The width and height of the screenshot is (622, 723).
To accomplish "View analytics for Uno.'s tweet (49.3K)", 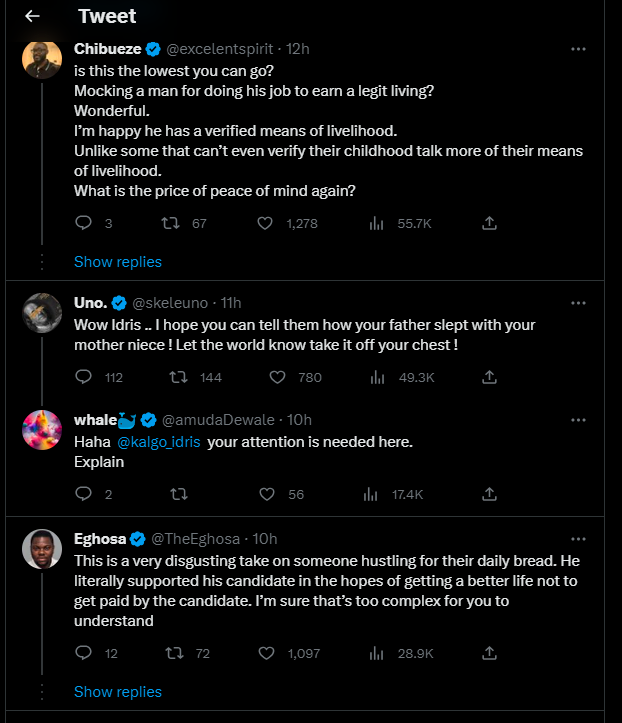I will 377,377.
